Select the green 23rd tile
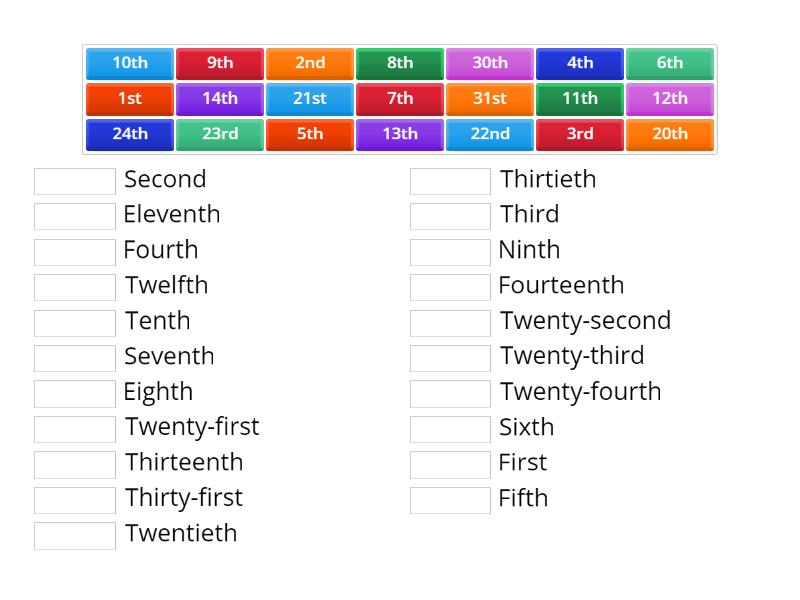800x600 pixels. tap(219, 134)
